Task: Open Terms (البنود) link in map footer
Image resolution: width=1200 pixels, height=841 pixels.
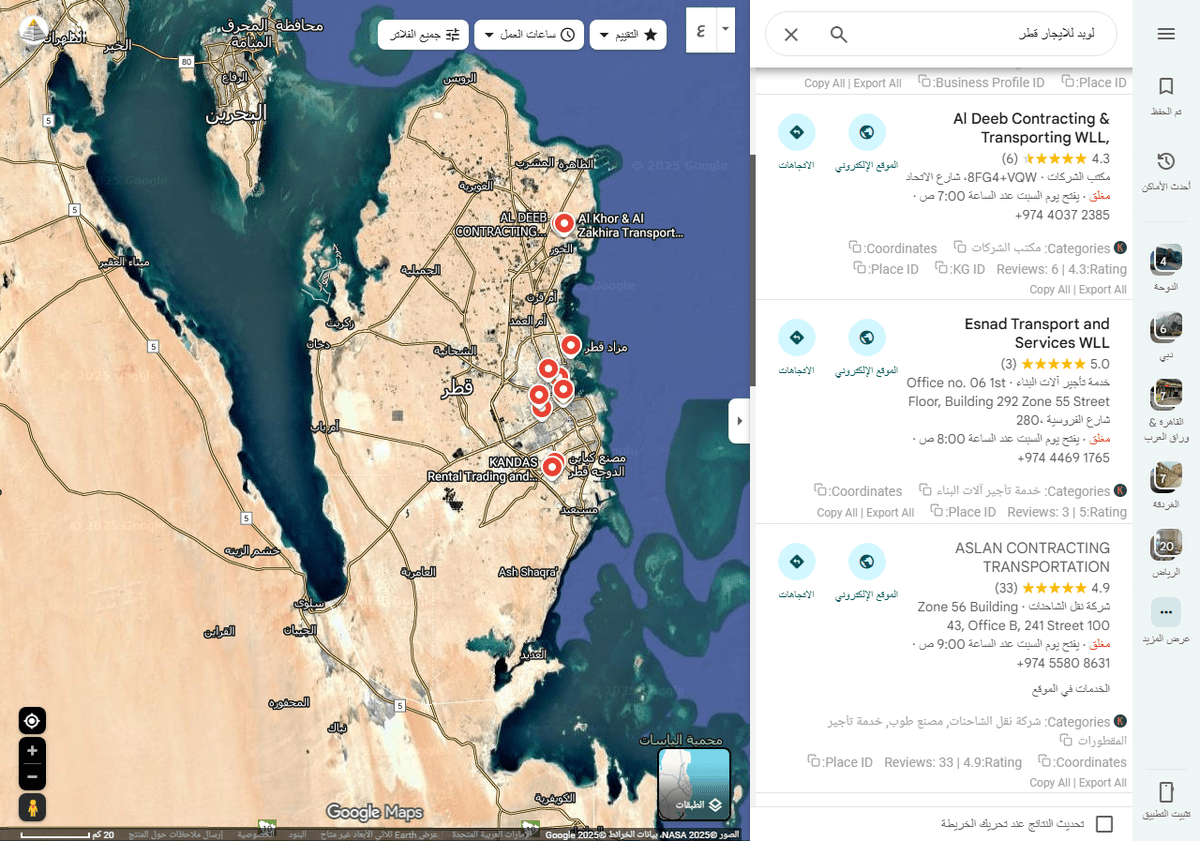Action: 297,834
